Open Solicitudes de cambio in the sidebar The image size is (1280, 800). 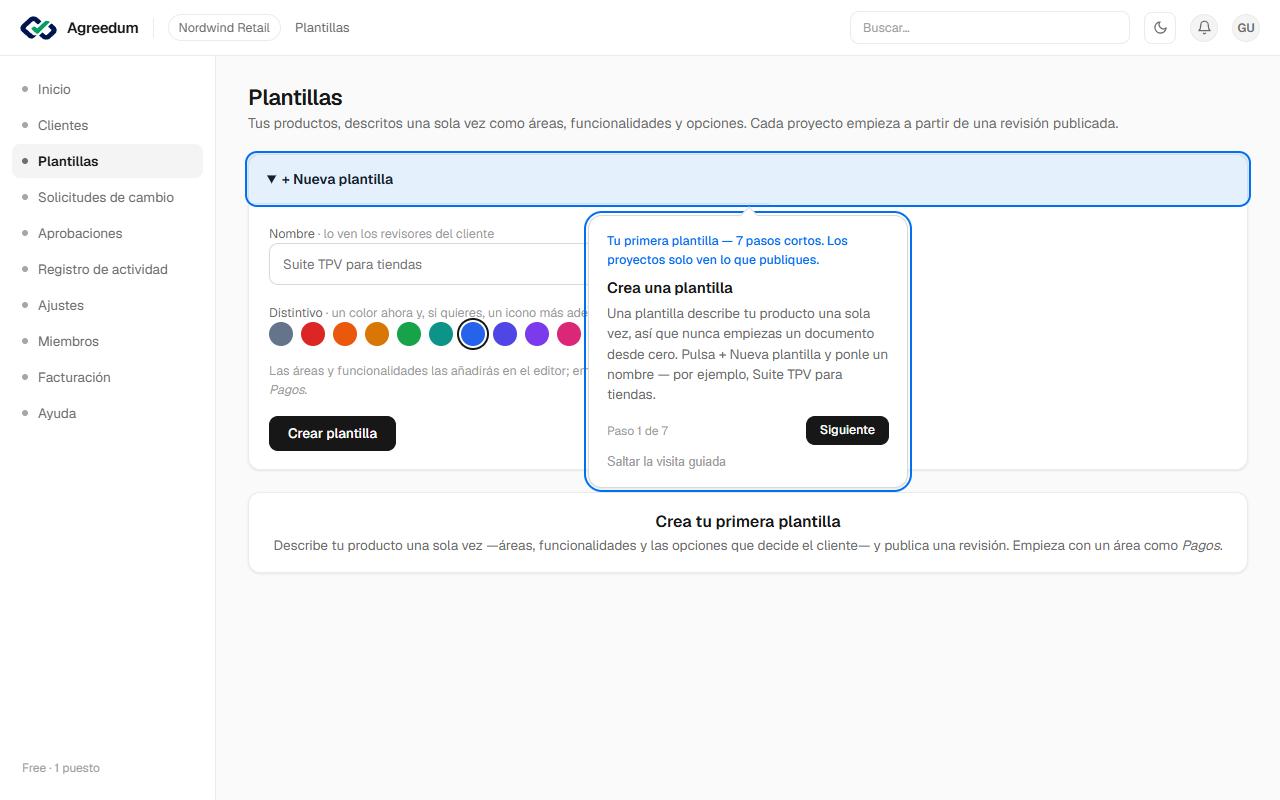point(107,197)
